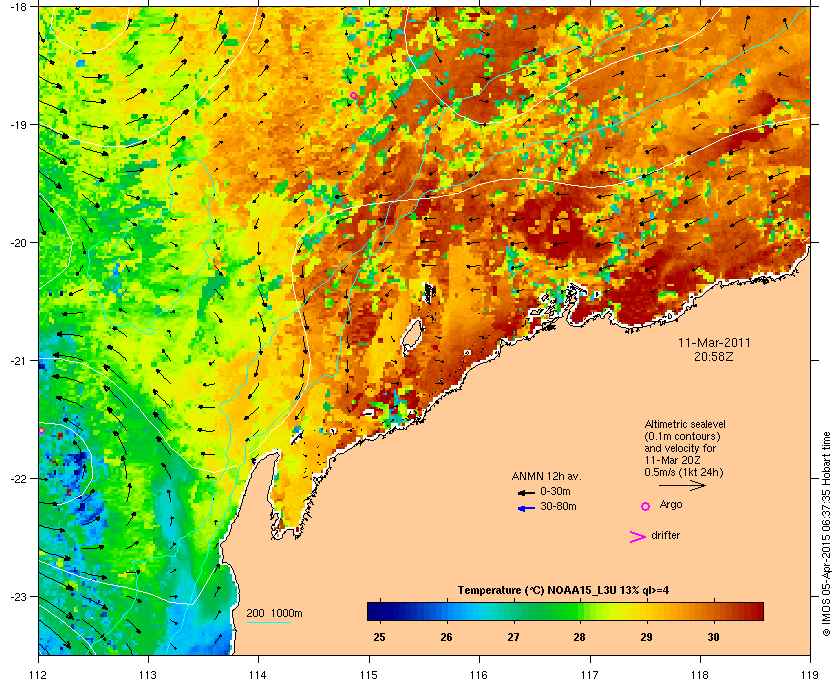This screenshot has height=680, width=840.
Task: Click the latitude -21 axis label
Action: (x=18, y=360)
